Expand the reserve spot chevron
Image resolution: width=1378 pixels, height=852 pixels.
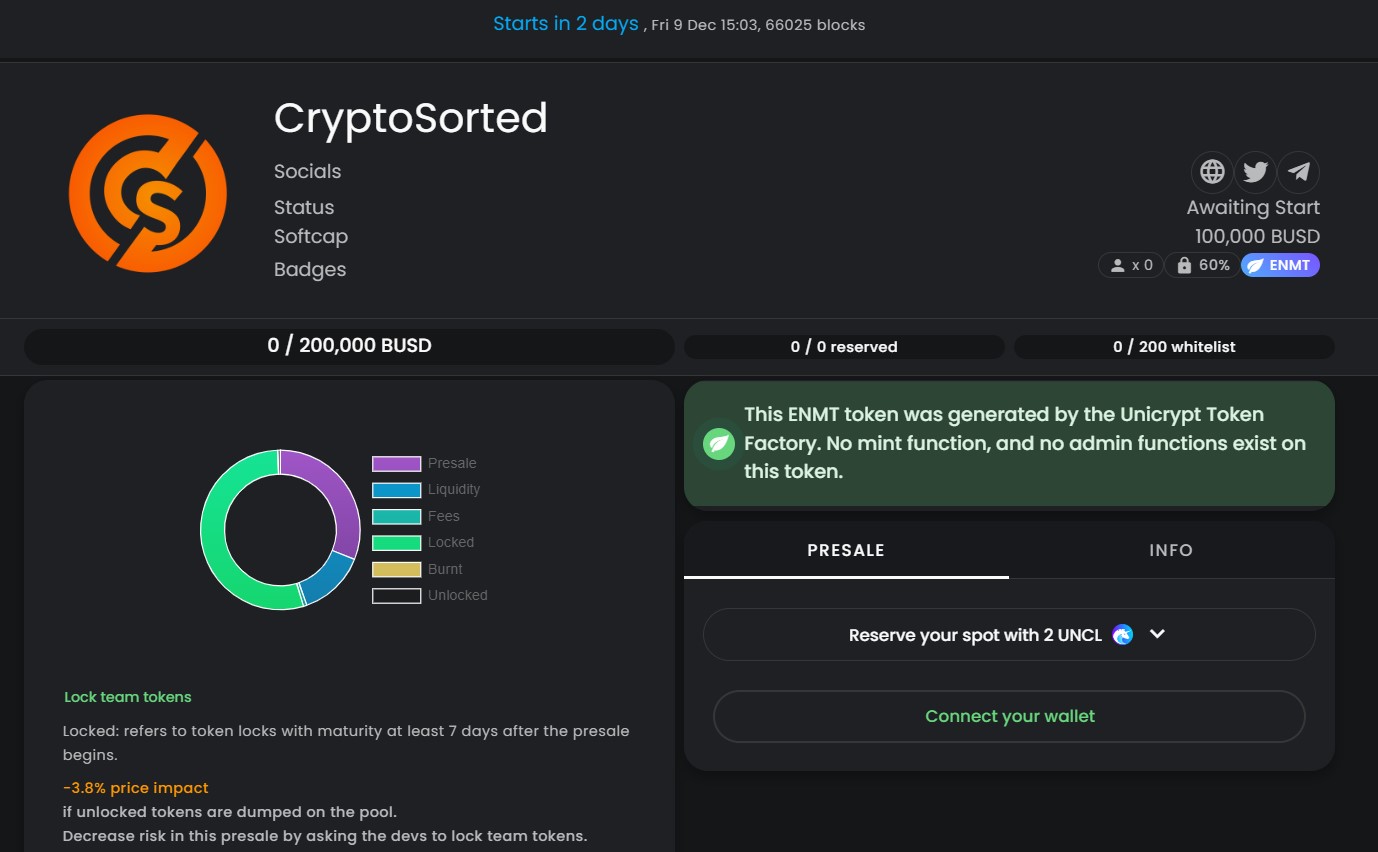1157,634
